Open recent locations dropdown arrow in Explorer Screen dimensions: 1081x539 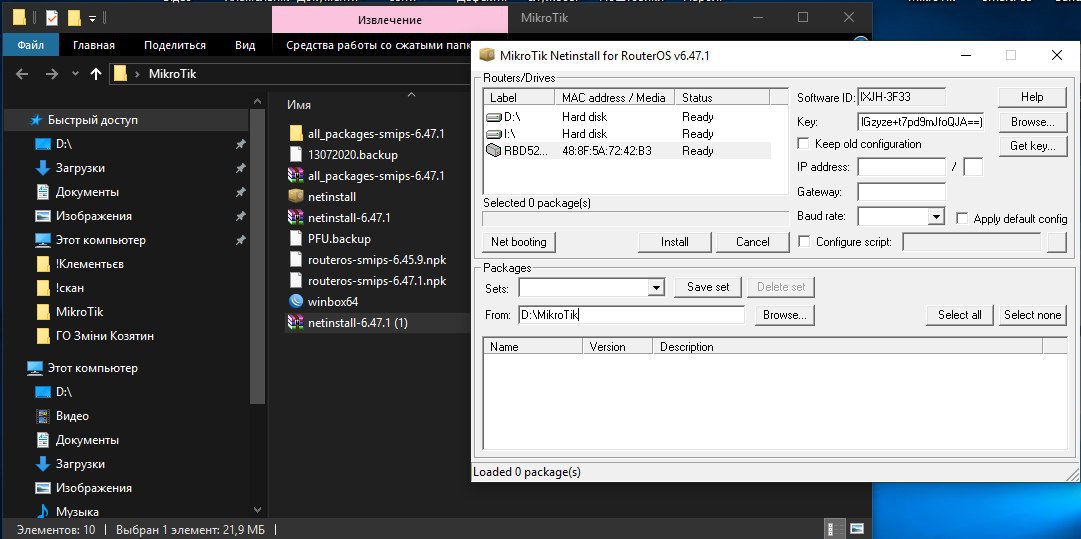tap(75, 74)
